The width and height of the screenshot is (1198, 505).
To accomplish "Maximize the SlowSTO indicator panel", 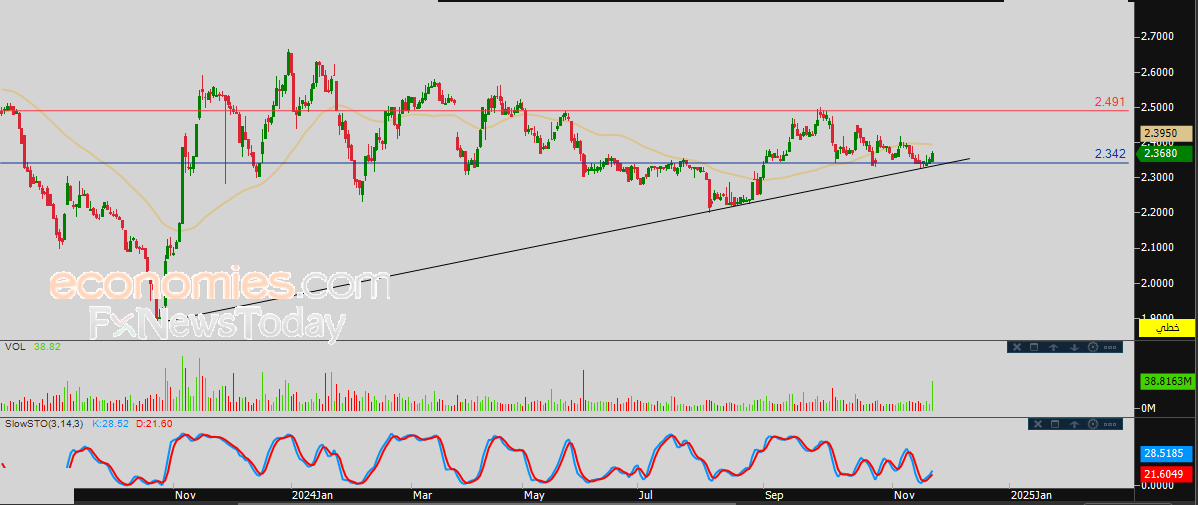I will point(1054,424).
